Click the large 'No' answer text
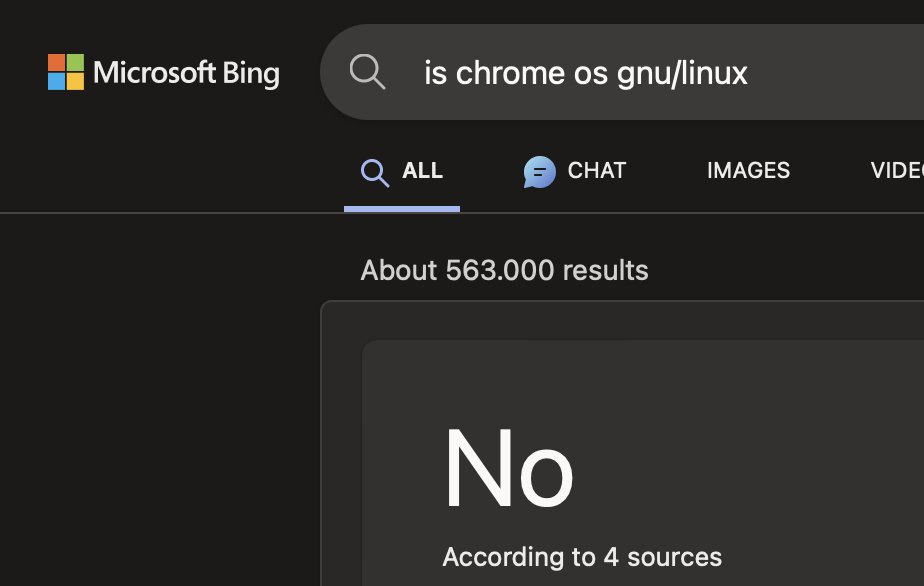The image size is (924, 586). [508, 470]
